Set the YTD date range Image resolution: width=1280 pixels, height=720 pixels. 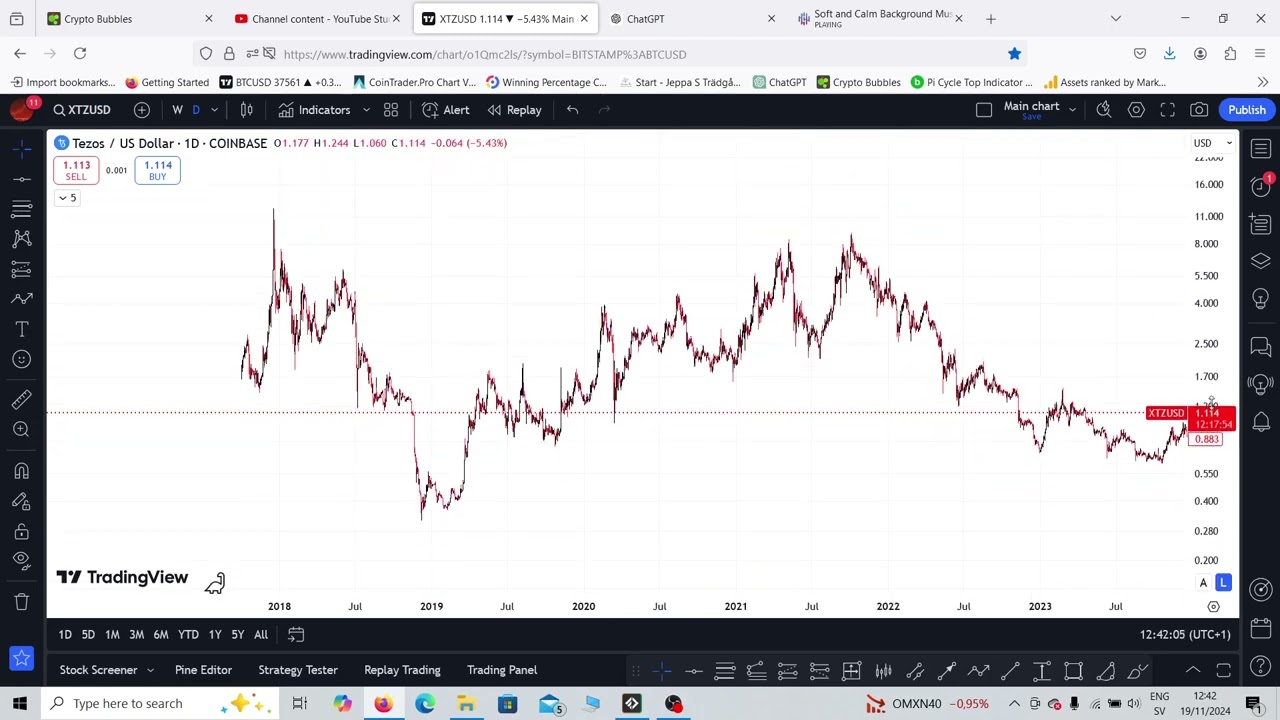click(188, 635)
